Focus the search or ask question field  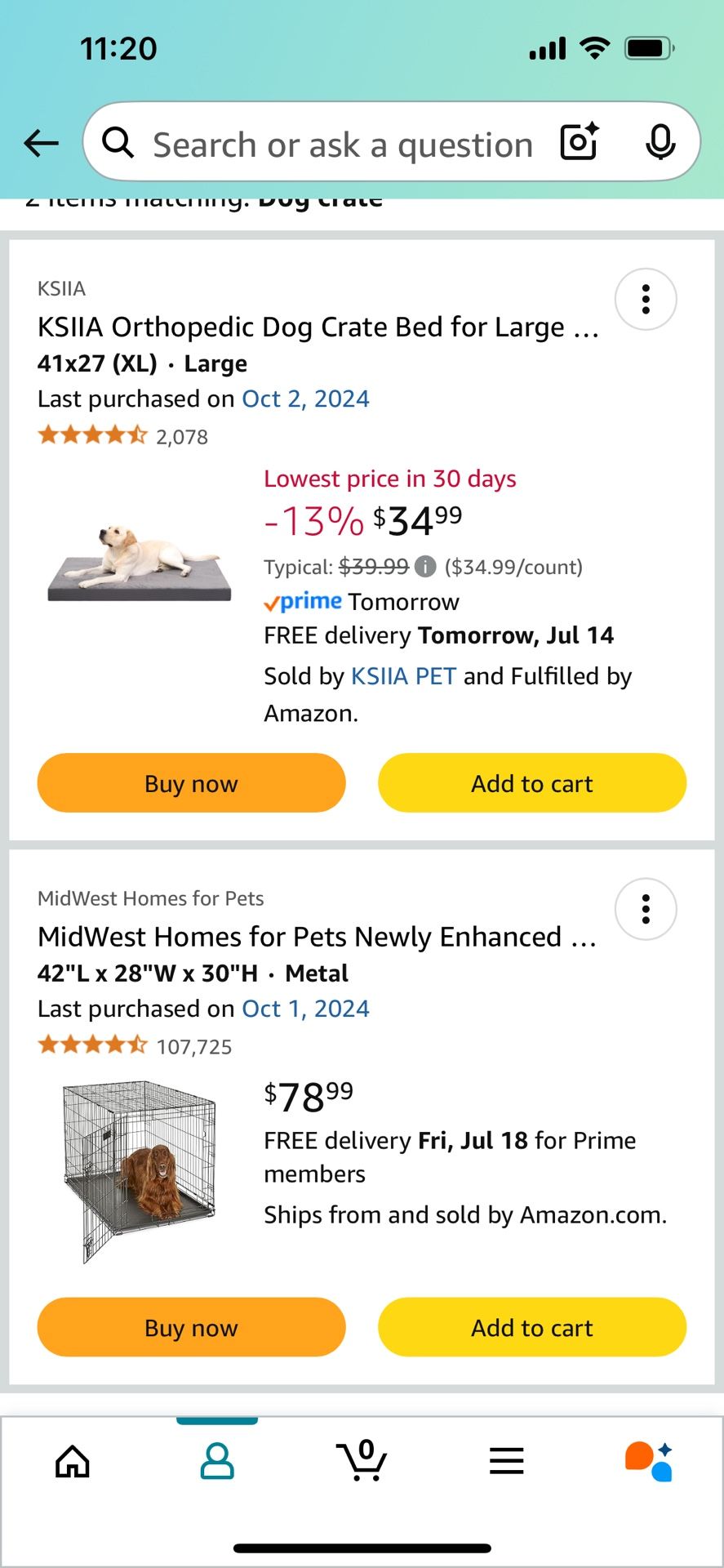coord(343,145)
